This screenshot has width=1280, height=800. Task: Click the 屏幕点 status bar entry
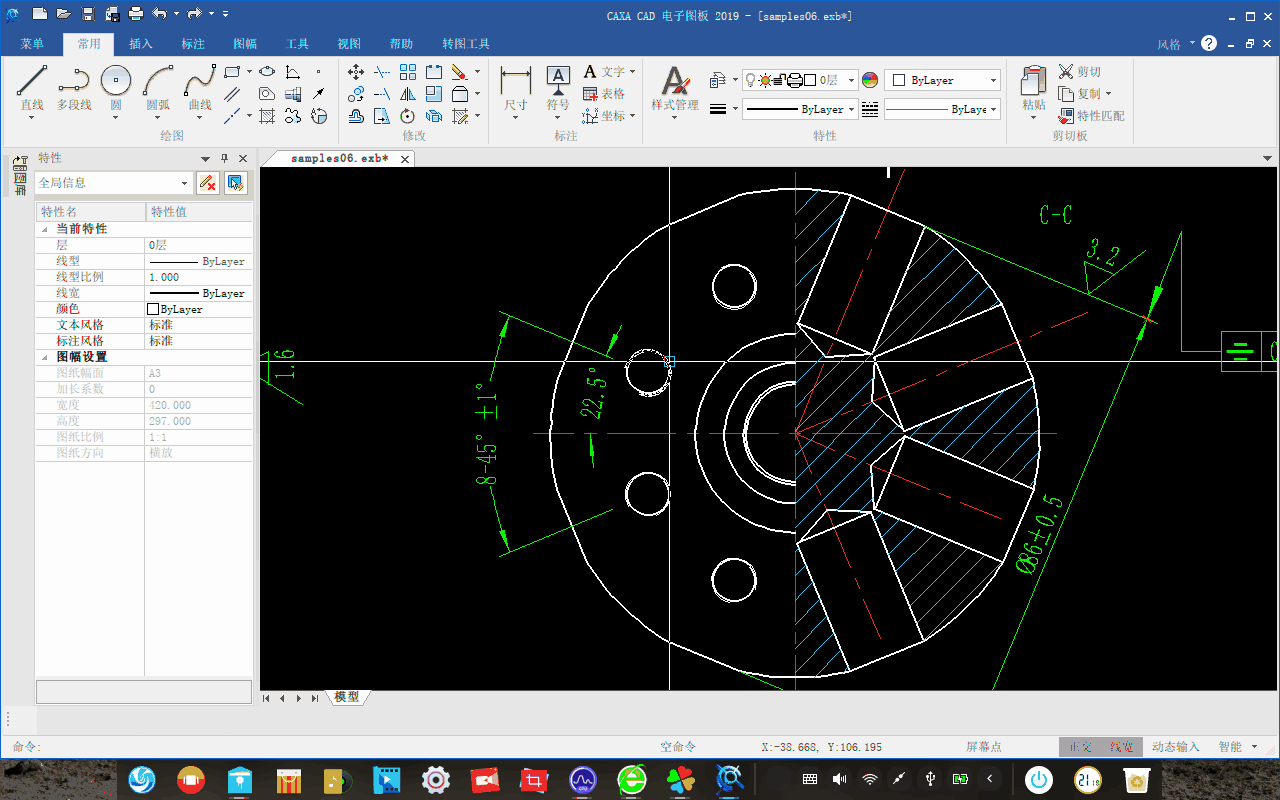pyautogui.click(x=984, y=747)
